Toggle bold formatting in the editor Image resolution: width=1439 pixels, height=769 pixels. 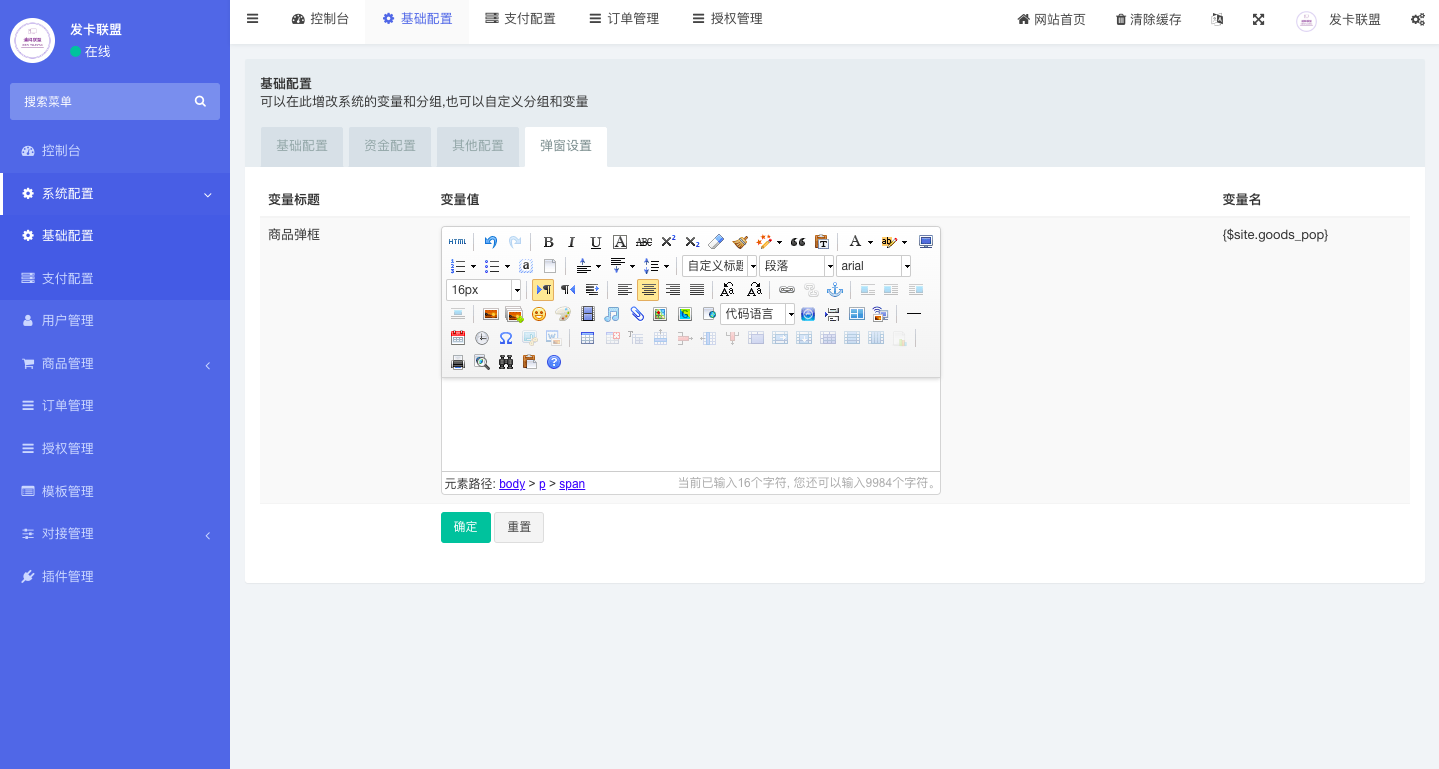[x=548, y=242]
